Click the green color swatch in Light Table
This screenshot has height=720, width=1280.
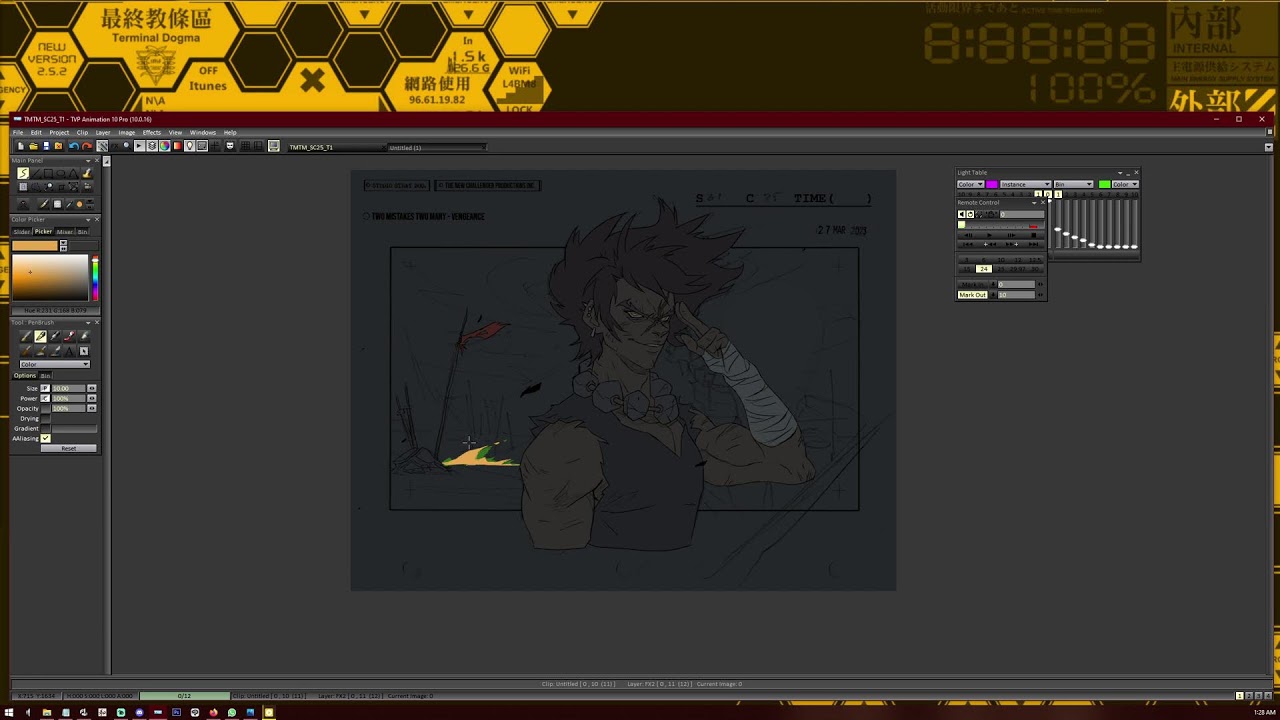(x=1104, y=184)
